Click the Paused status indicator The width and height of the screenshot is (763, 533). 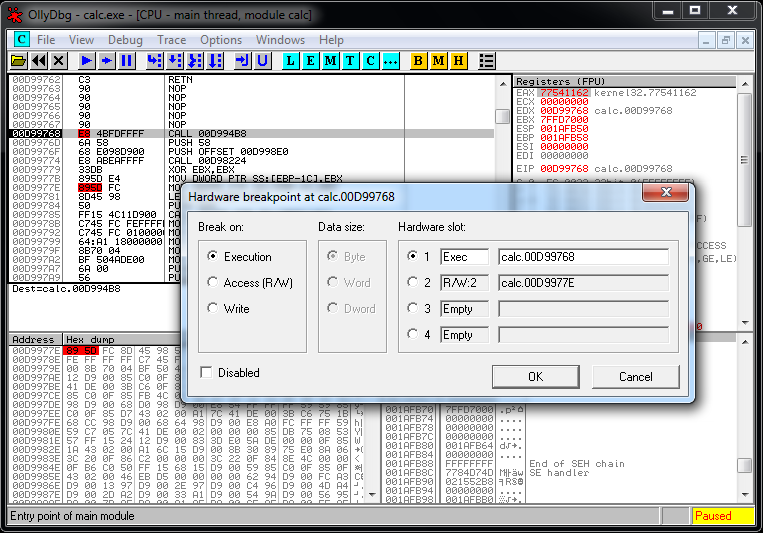(723, 515)
